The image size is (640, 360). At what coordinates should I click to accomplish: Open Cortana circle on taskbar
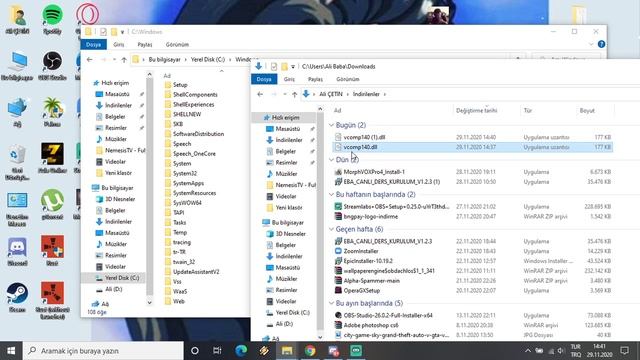click(x=195, y=351)
